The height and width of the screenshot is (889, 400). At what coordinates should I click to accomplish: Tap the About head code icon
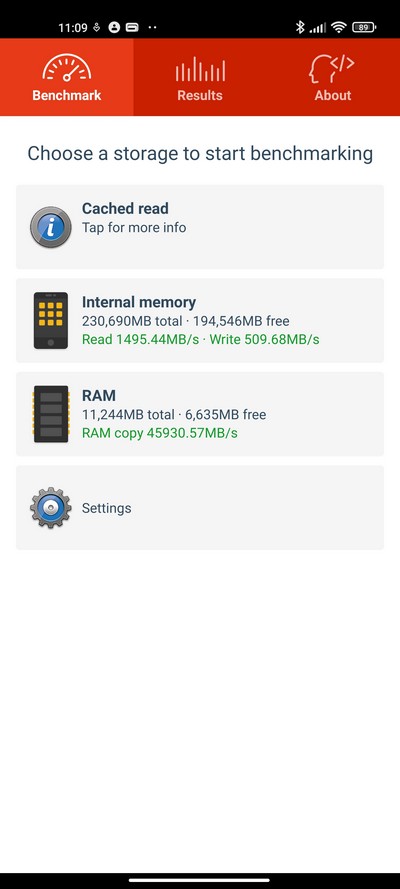coord(332,69)
